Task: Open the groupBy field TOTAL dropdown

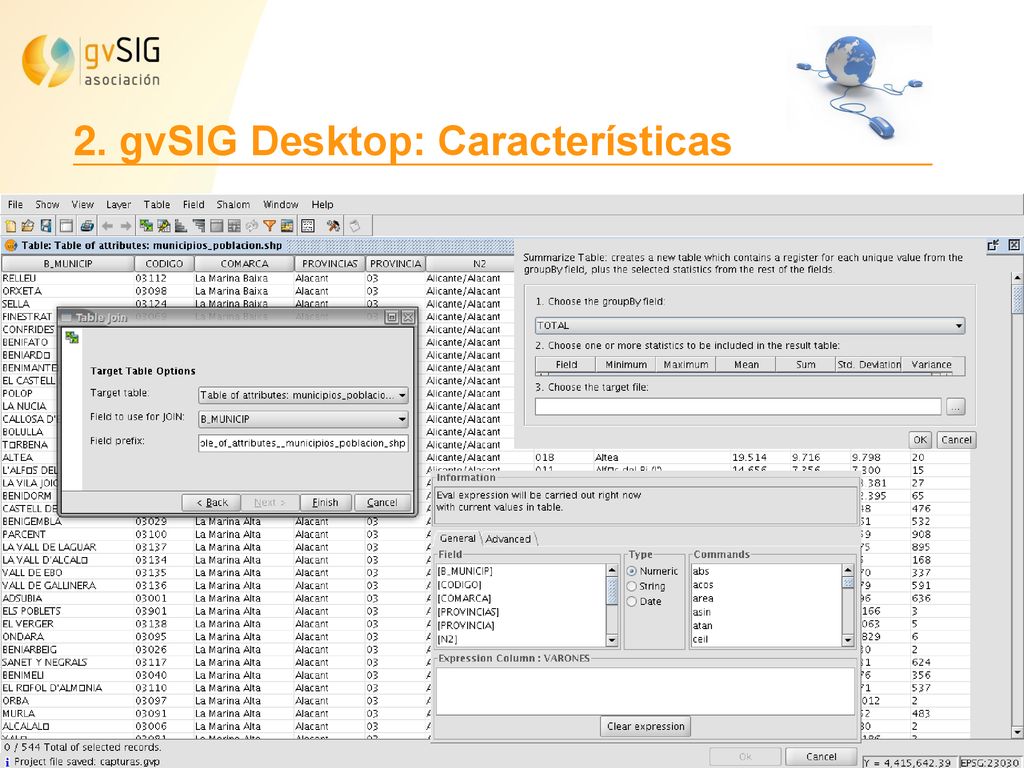Action: click(750, 325)
